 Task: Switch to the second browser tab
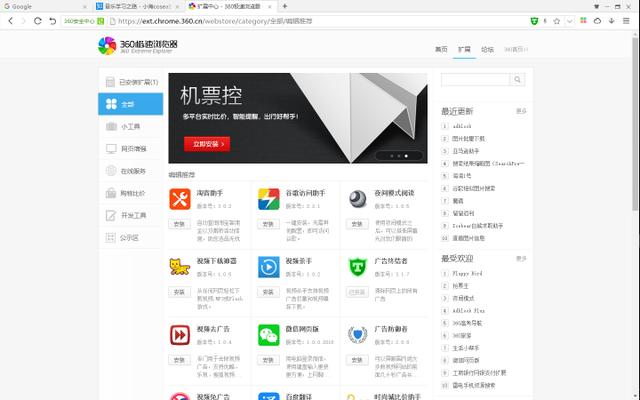coord(138,7)
